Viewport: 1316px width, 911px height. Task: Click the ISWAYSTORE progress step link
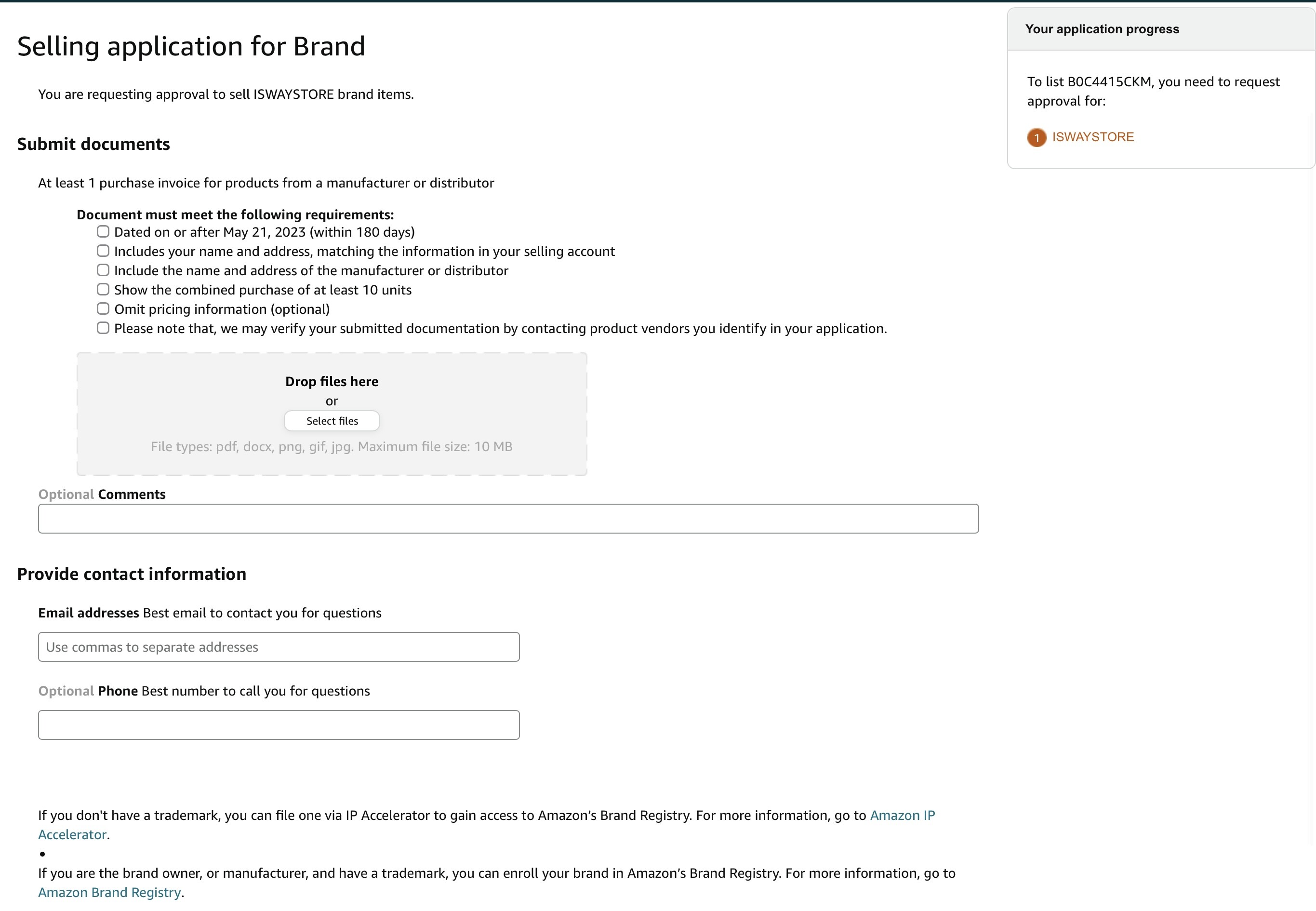click(1093, 137)
